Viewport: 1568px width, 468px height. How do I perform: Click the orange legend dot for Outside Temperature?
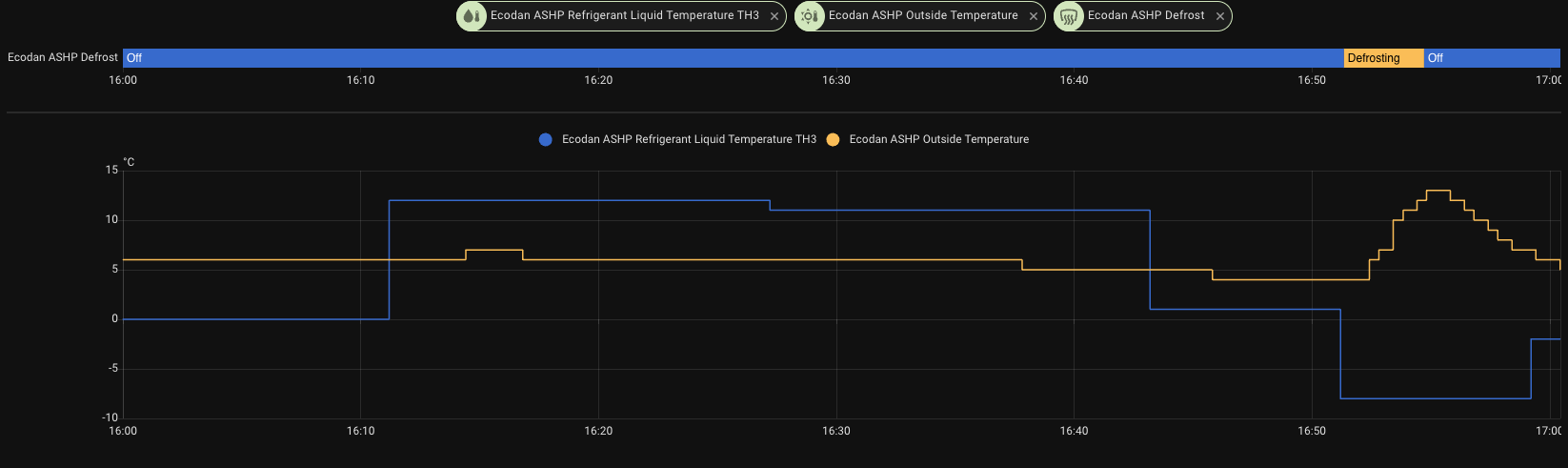pos(833,139)
